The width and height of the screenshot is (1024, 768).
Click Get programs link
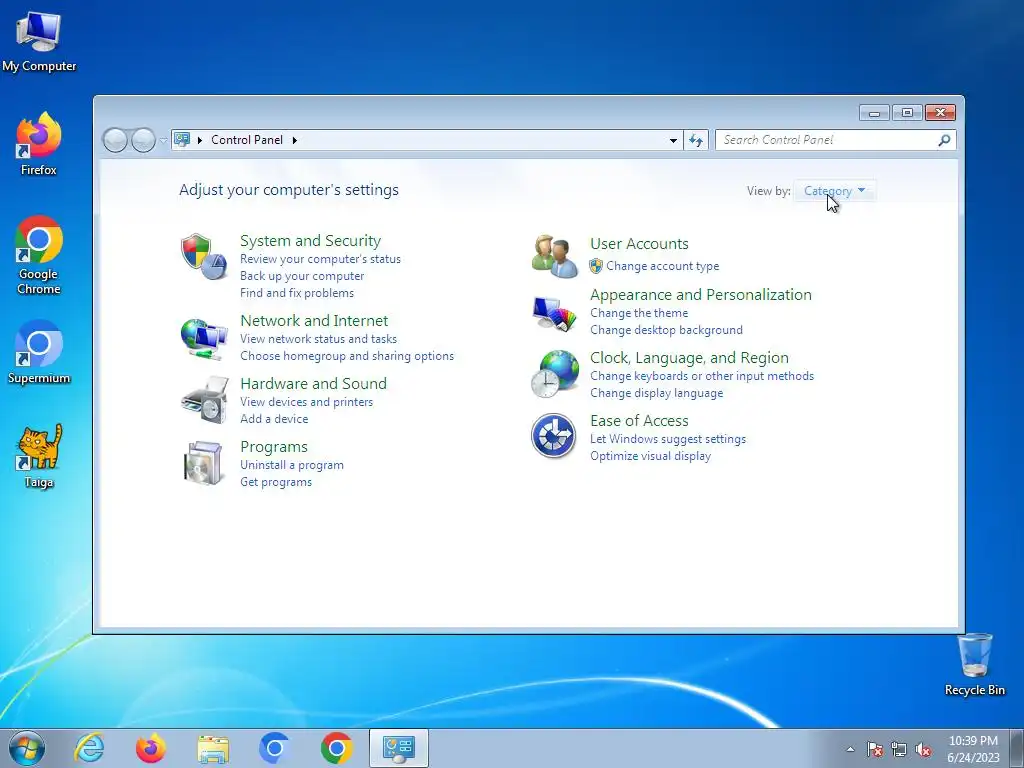point(276,482)
